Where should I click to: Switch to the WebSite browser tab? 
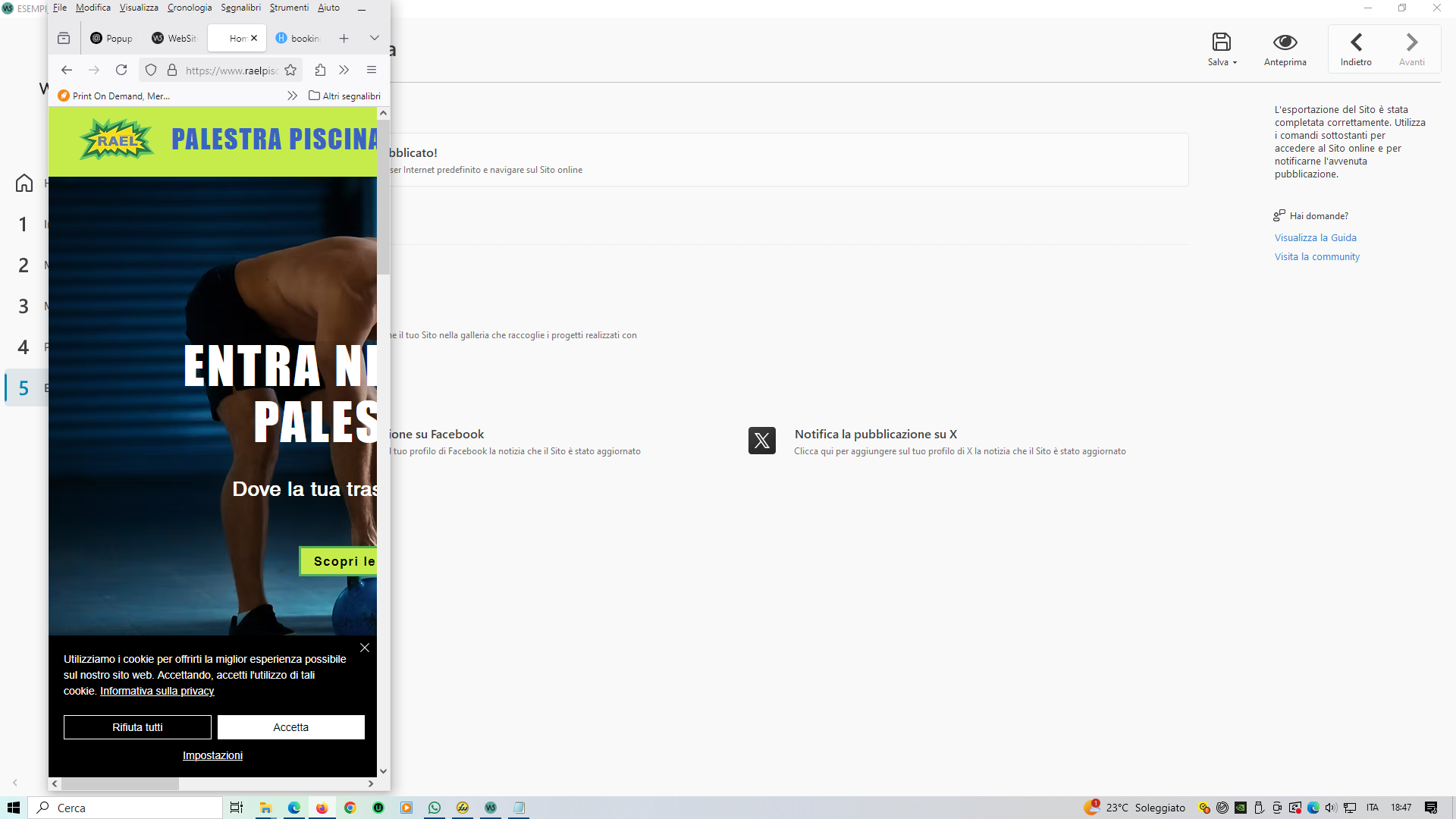click(174, 39)
